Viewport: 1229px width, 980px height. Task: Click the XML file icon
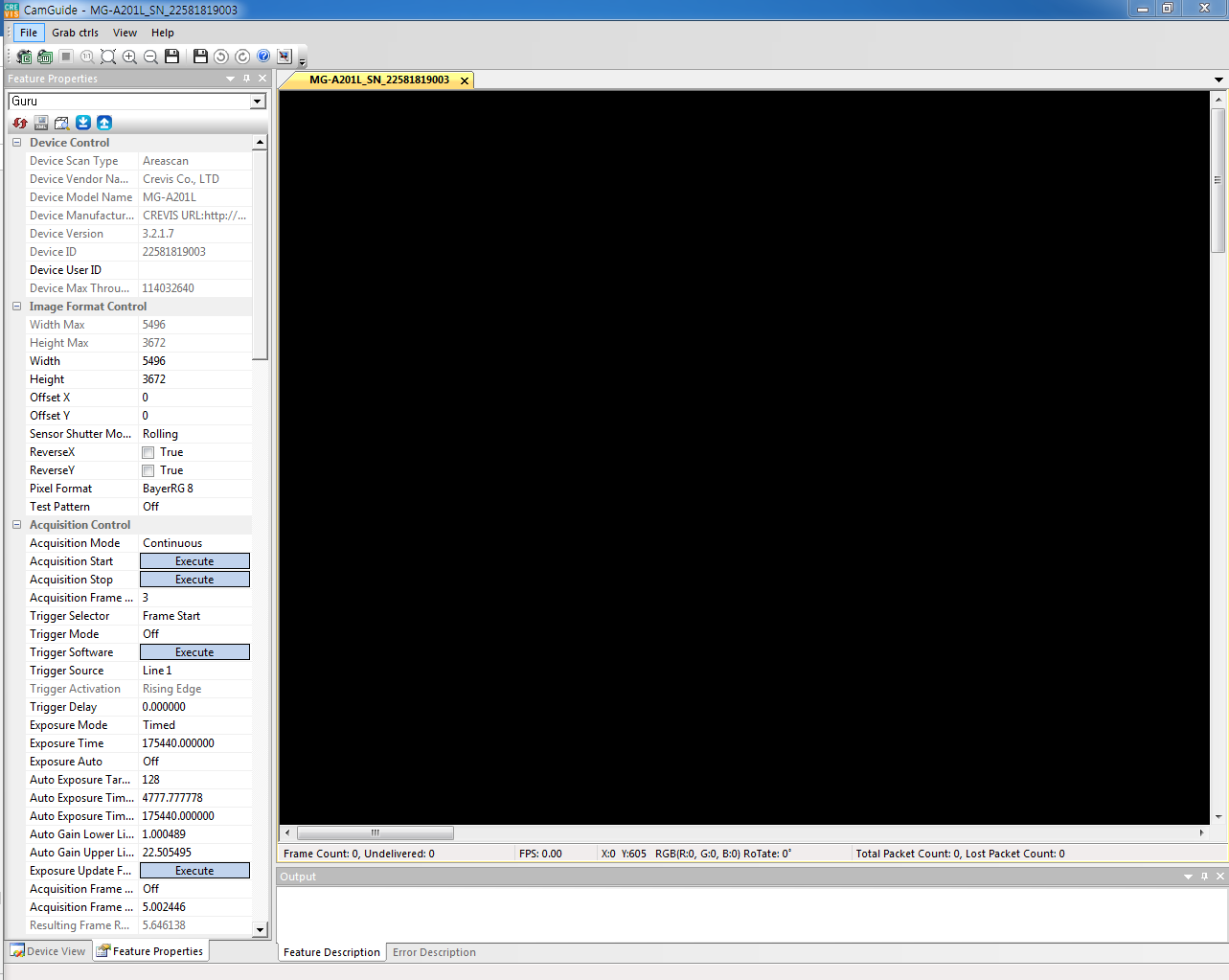tap(41, 123)
